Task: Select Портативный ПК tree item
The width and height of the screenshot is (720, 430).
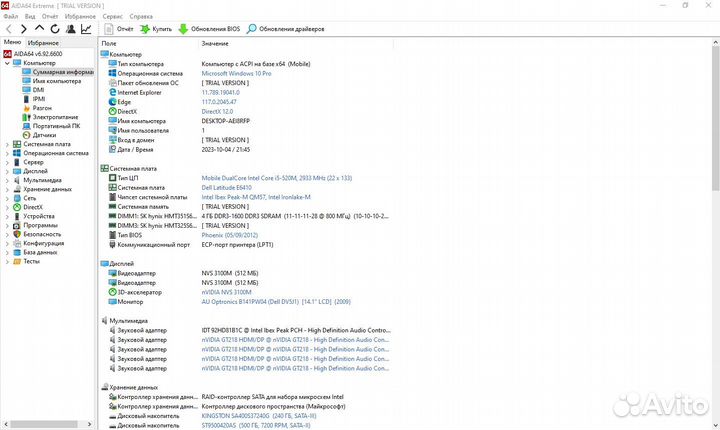Action: pos(56,126)
